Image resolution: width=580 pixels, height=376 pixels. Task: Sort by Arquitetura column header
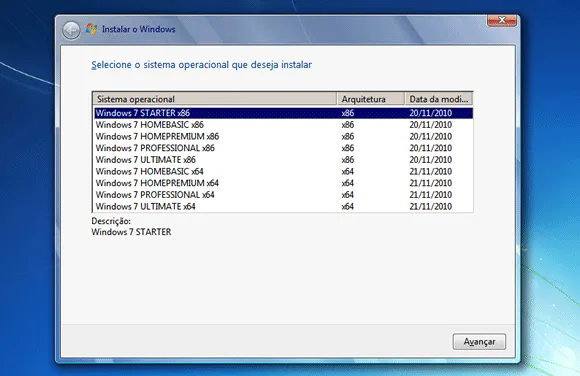click(x=371, y=99)
